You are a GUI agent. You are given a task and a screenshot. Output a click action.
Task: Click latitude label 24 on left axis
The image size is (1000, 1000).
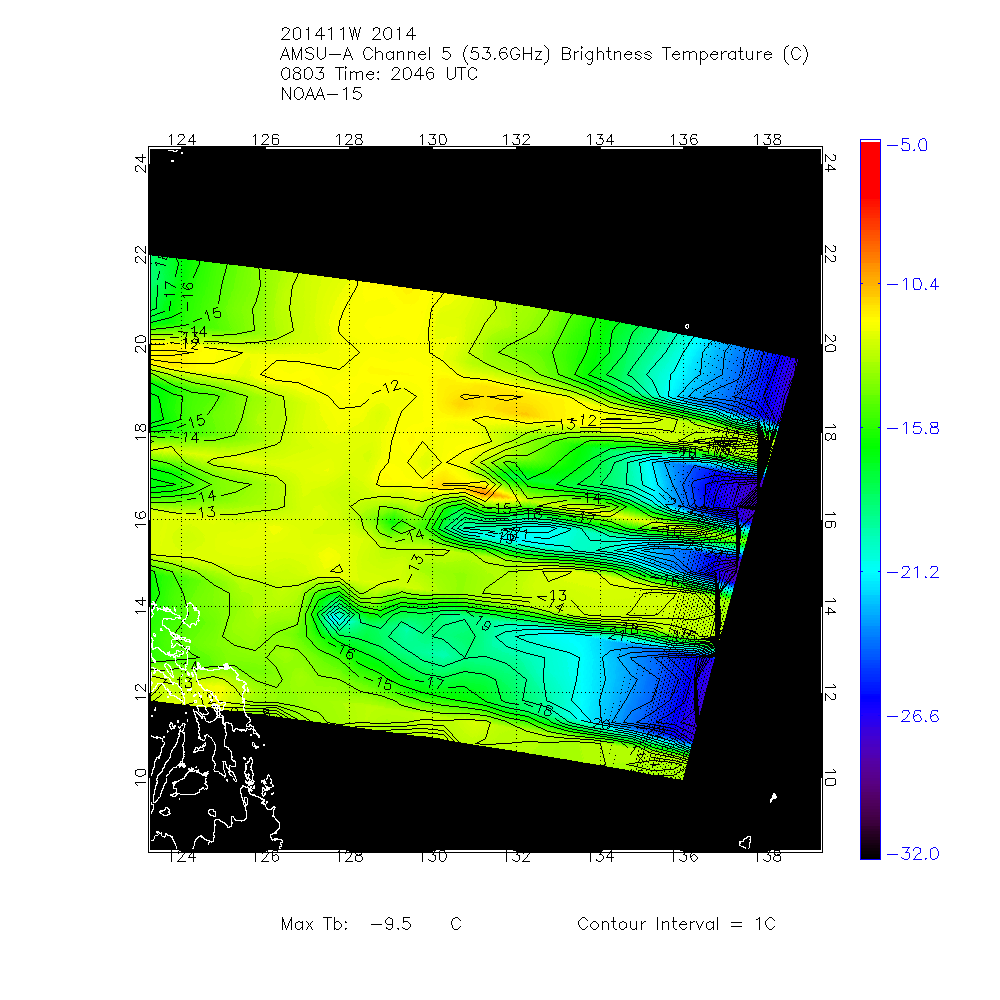pos(140,163)
